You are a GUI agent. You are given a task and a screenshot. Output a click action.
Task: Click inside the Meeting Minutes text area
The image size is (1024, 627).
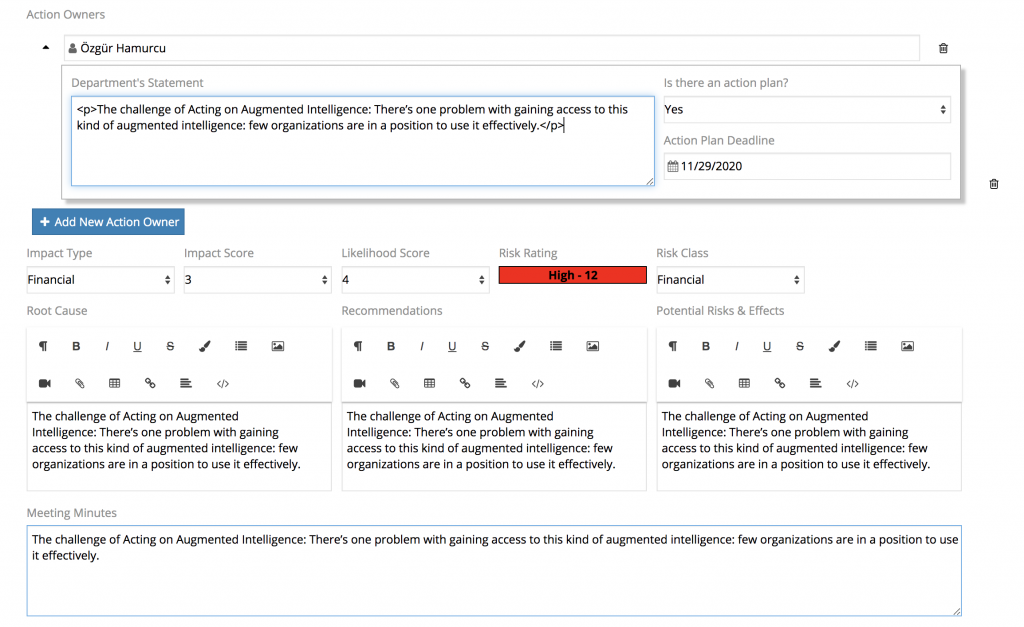point(495,565)
